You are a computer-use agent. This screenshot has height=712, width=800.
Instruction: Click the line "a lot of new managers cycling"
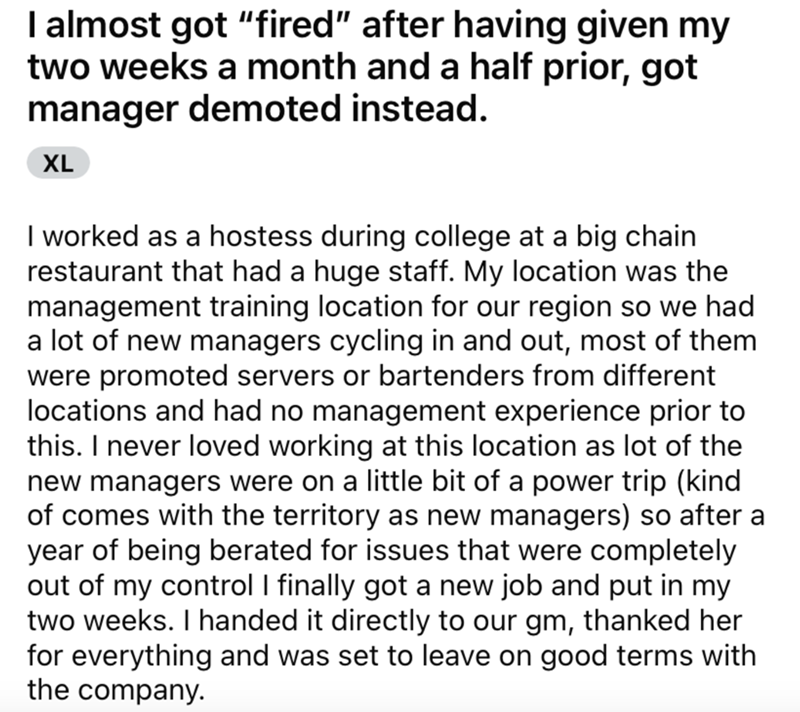[x=392, y=341]
